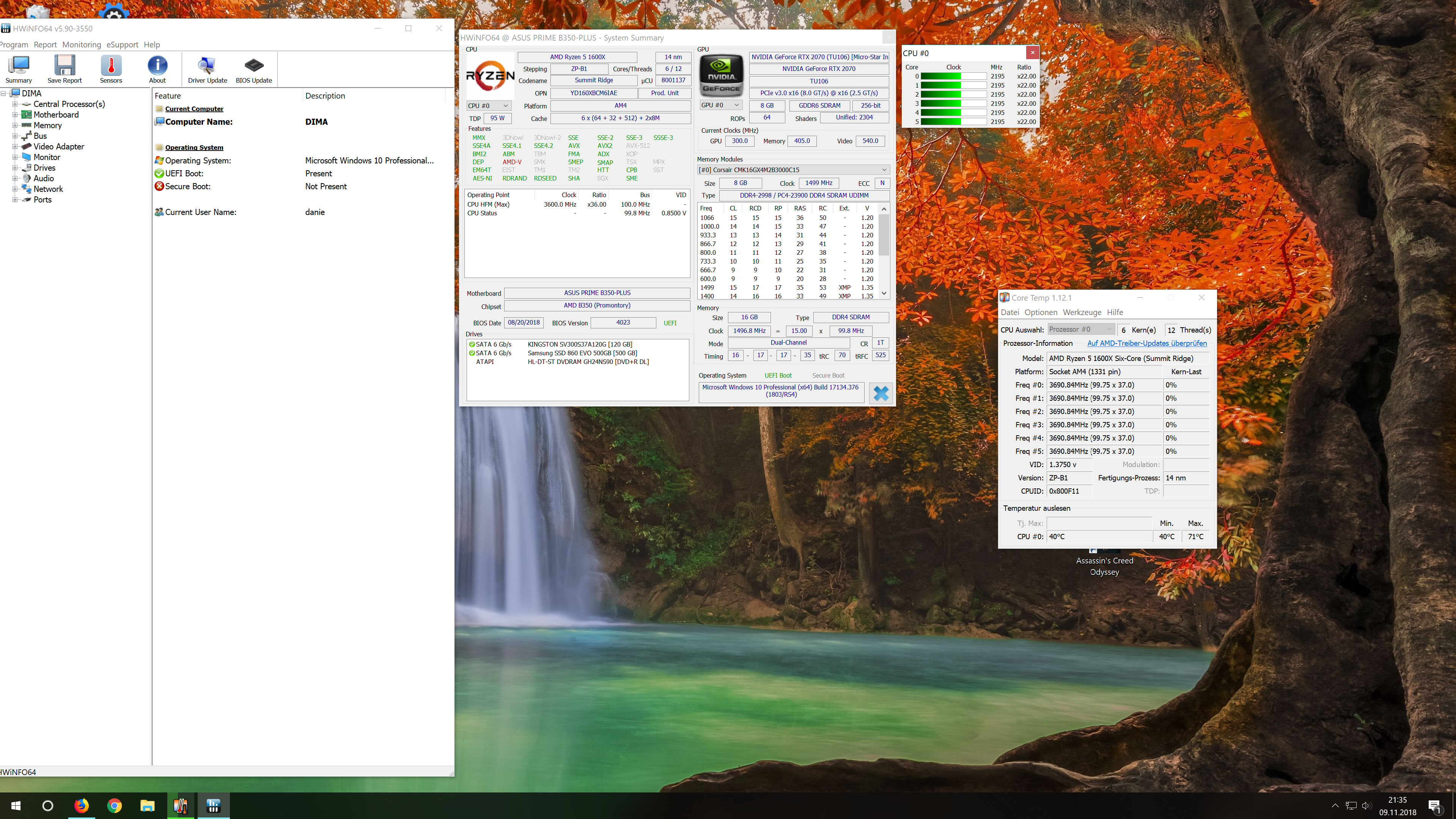Open the Monitoring menu
1456x819 pixels.
tap(82, 45)
